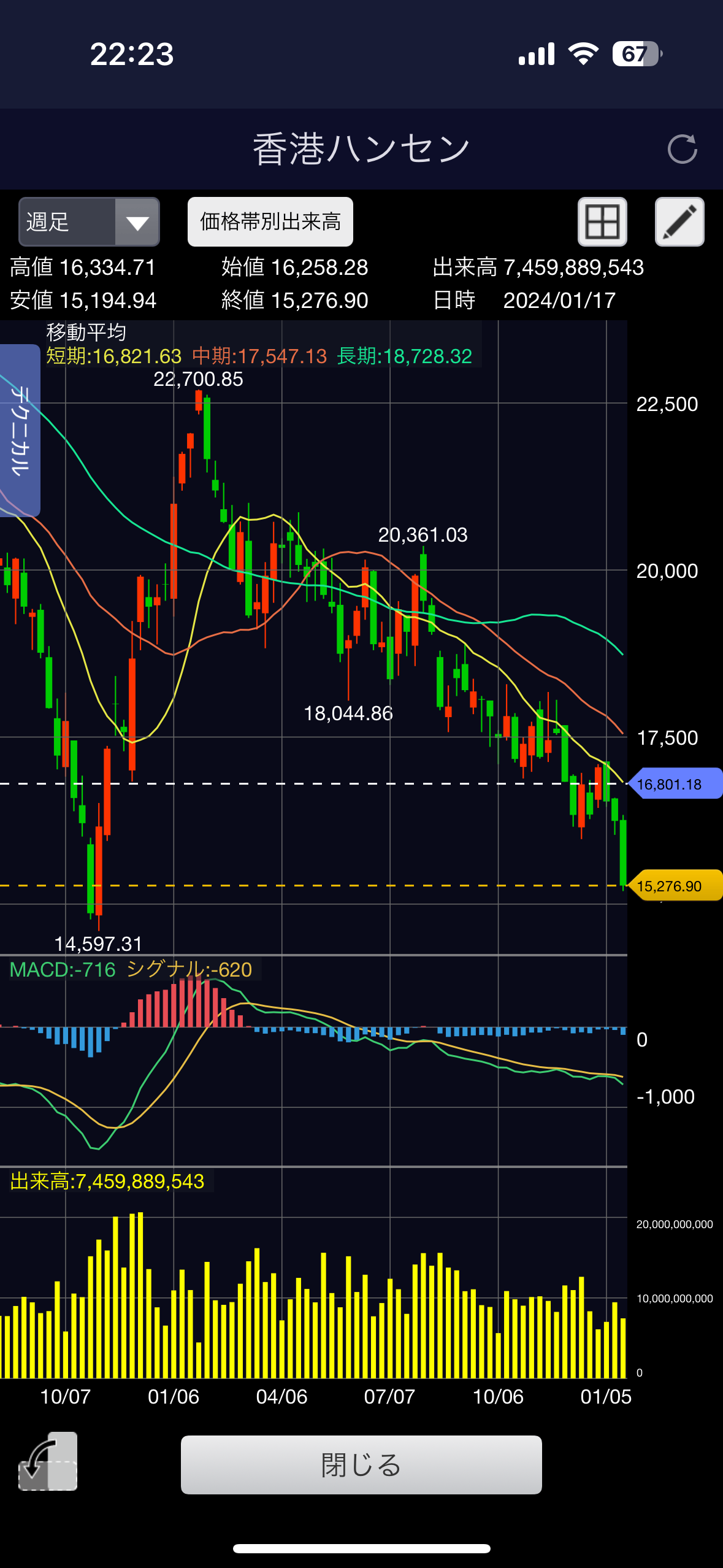Tap the 10/07 date axis label
The image size is (723, 1568).
(65, 1397)
